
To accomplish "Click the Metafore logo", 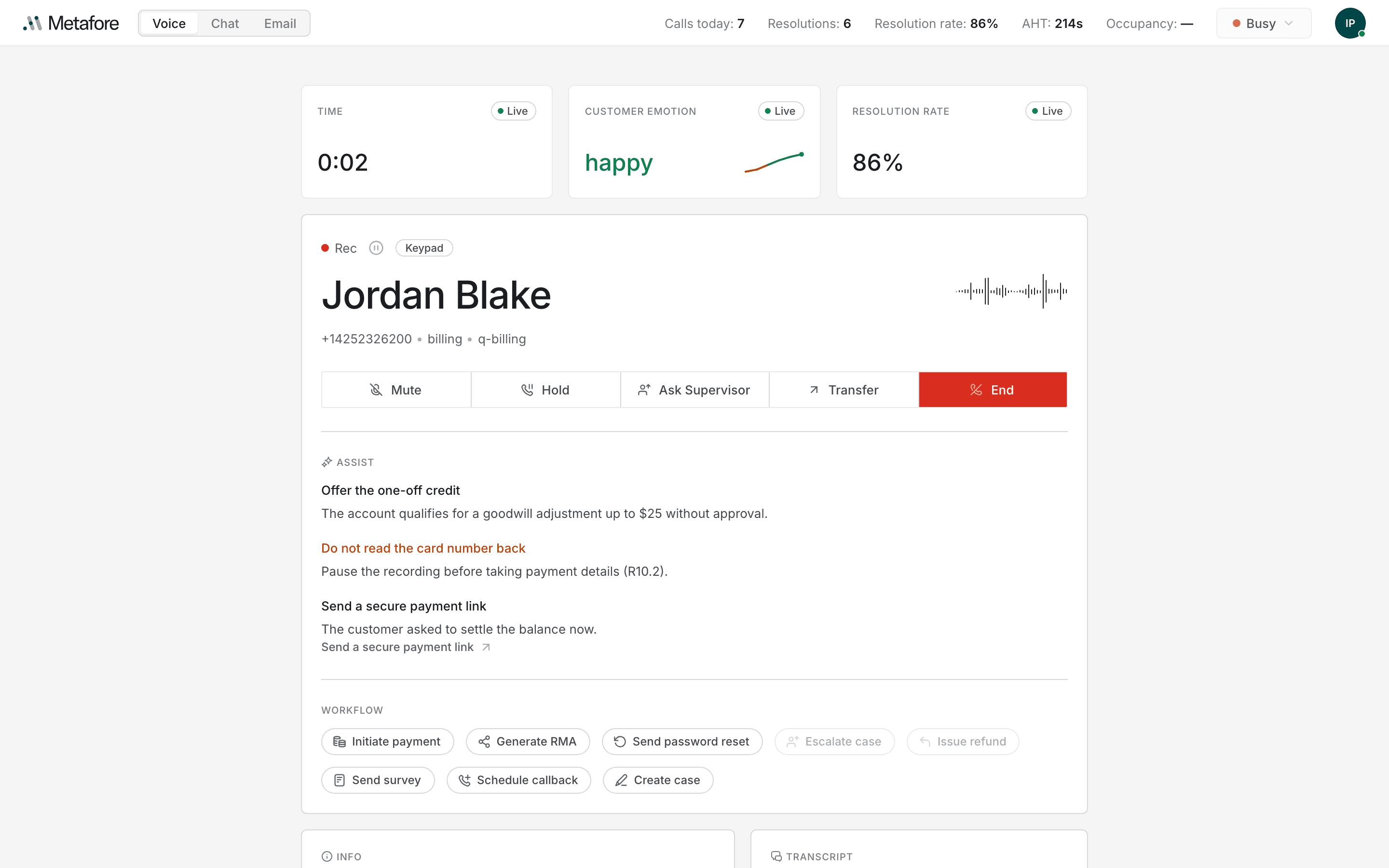I will click(x=70, y=23).
